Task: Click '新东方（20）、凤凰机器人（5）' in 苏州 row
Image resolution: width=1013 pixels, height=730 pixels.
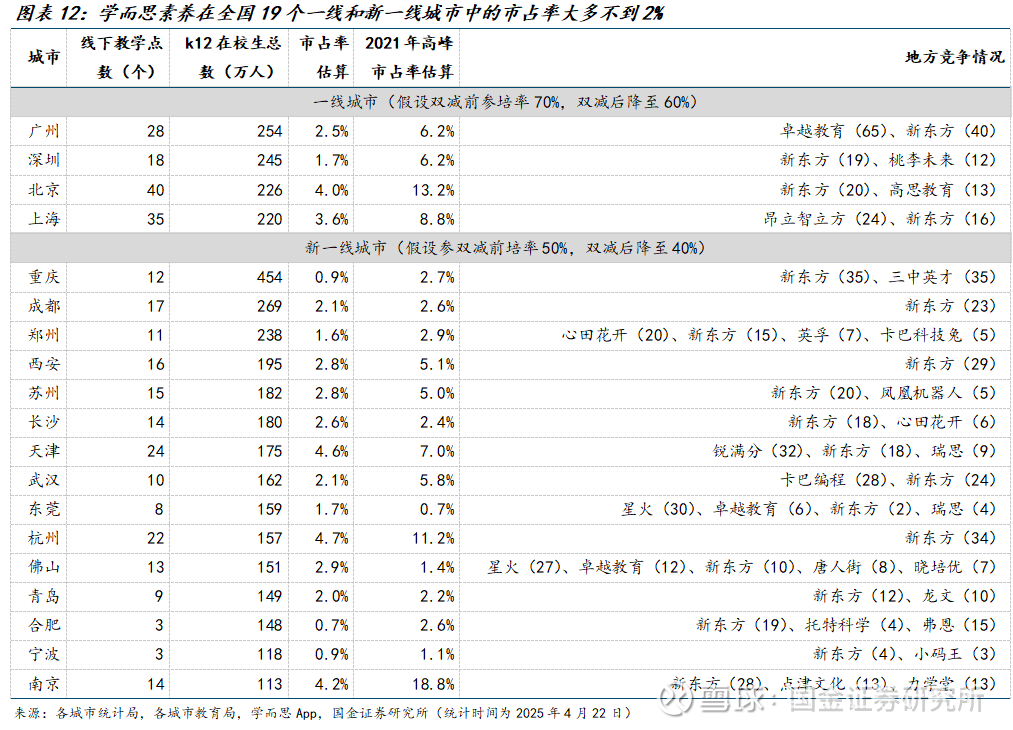Action: coord(883,393)
